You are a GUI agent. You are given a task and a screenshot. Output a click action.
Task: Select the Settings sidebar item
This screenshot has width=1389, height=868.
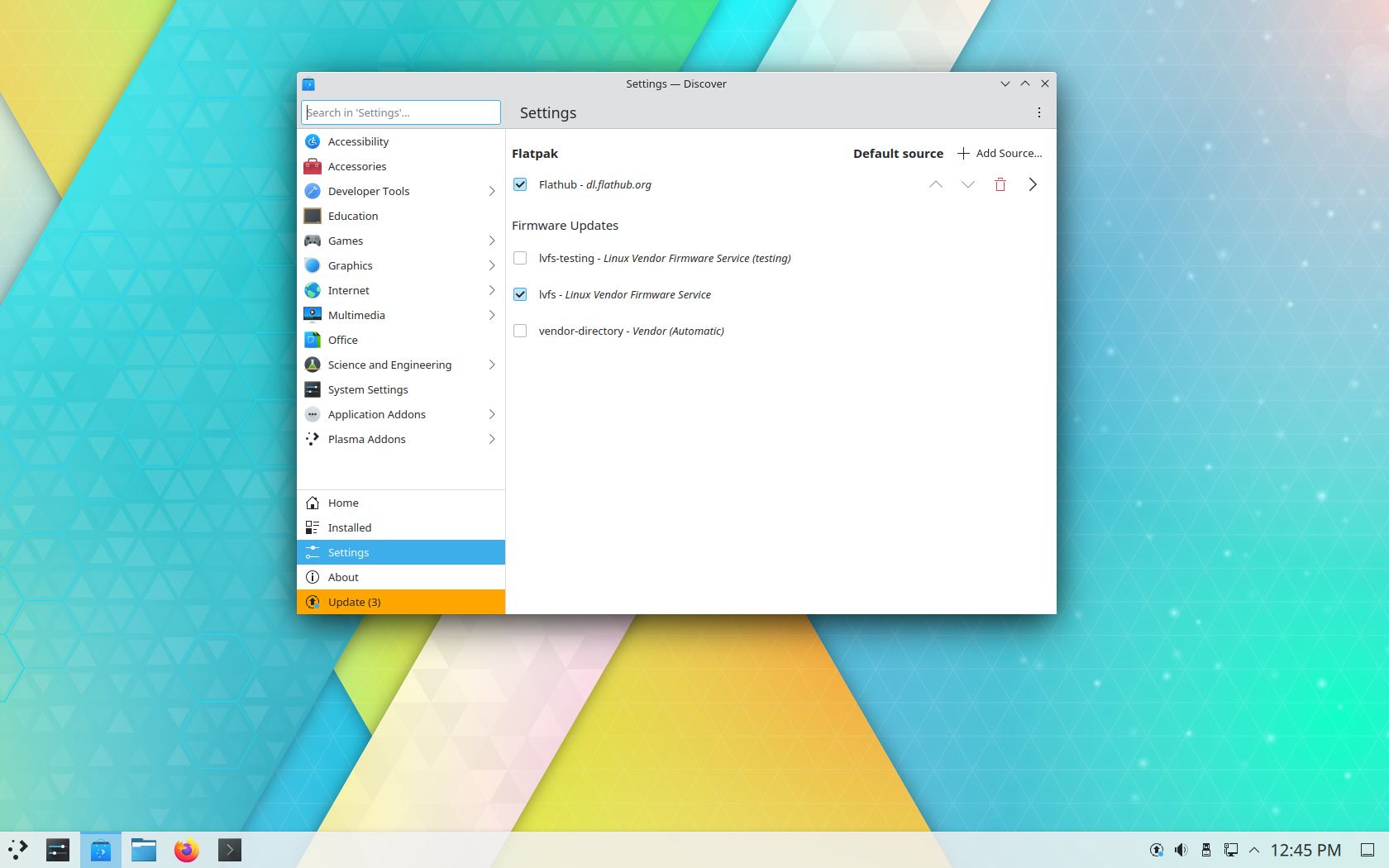click(x=401, y=552)
